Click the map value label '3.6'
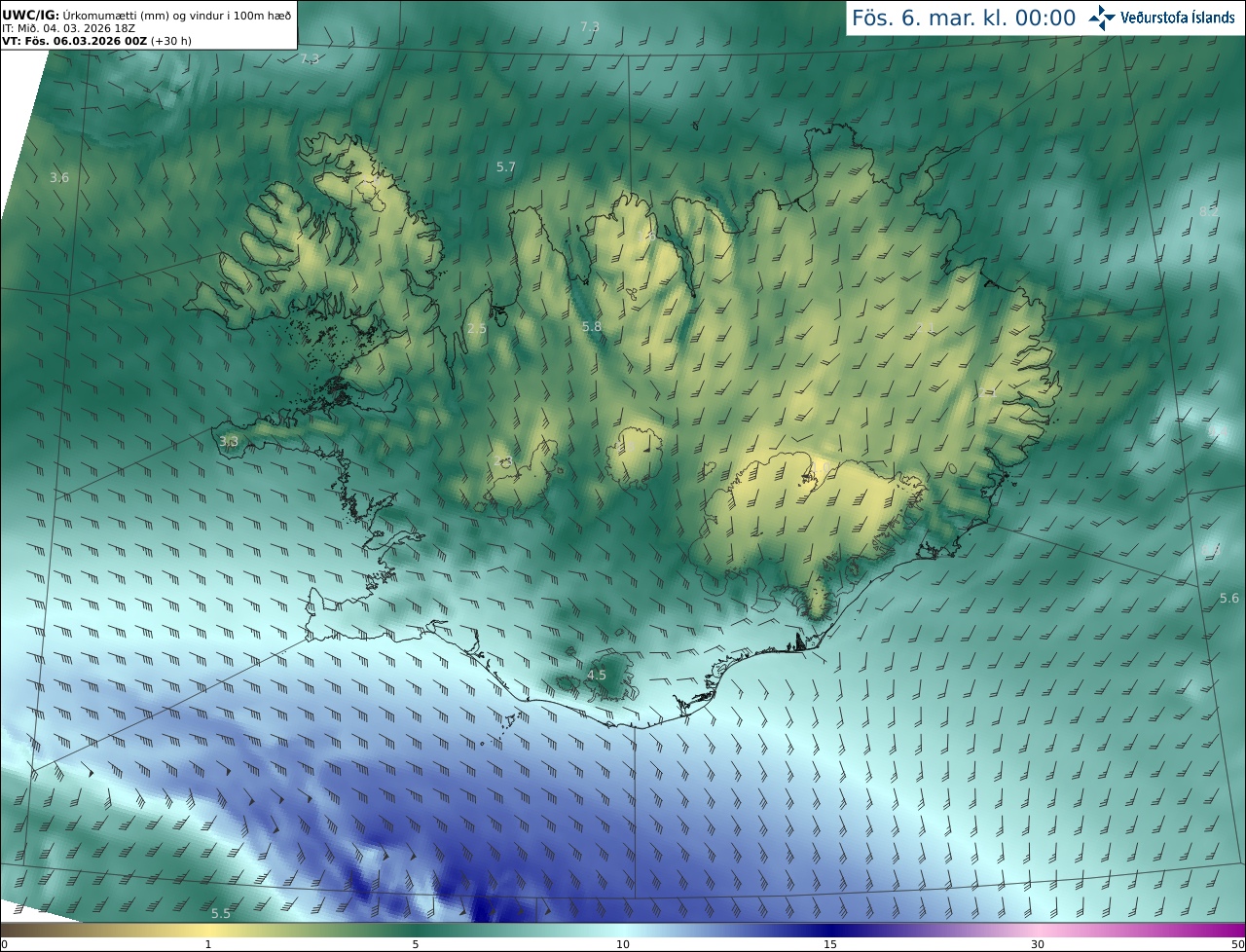Viewport: 1246px width, 952px height. click(x=59, y=178)
